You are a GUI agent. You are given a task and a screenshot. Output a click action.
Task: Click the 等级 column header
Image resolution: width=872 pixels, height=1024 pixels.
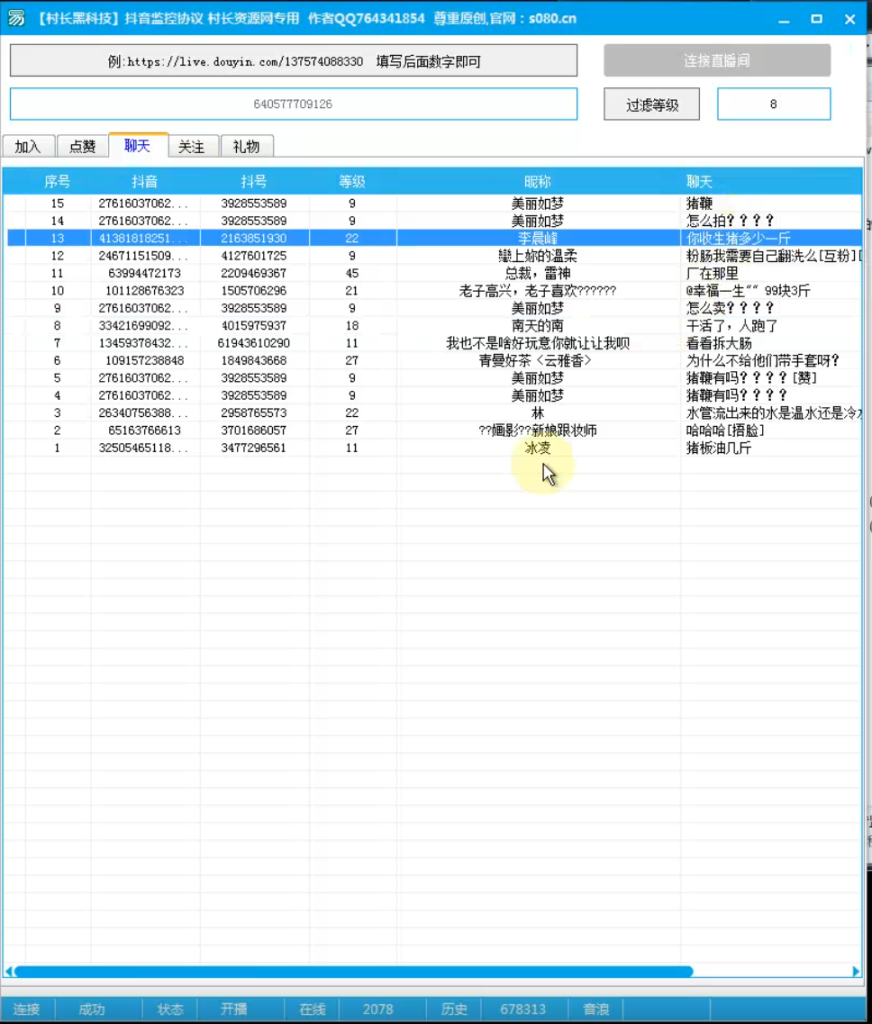352,182
